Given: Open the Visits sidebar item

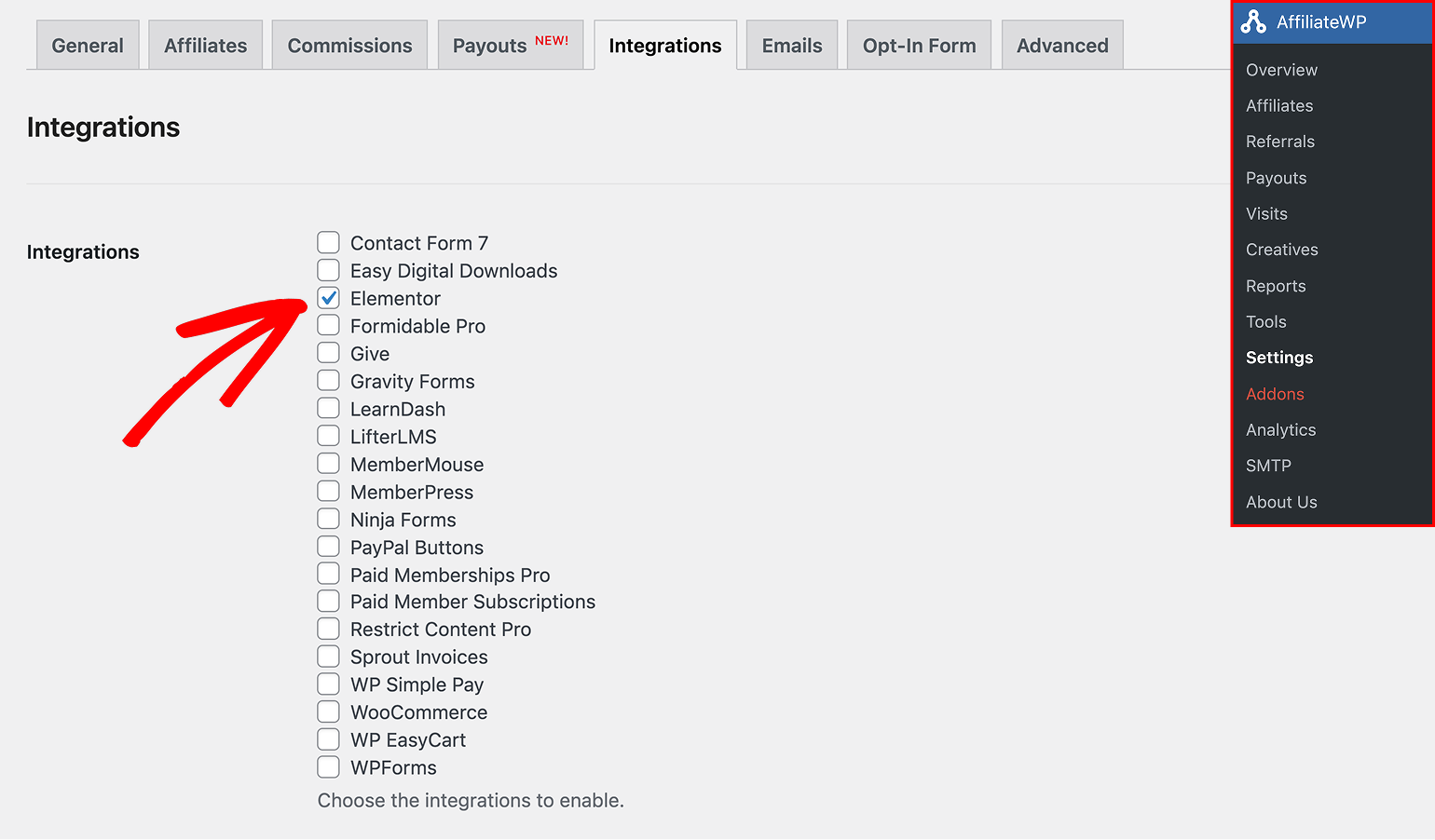Looking at the screenshot, I should coord(1266,214).
